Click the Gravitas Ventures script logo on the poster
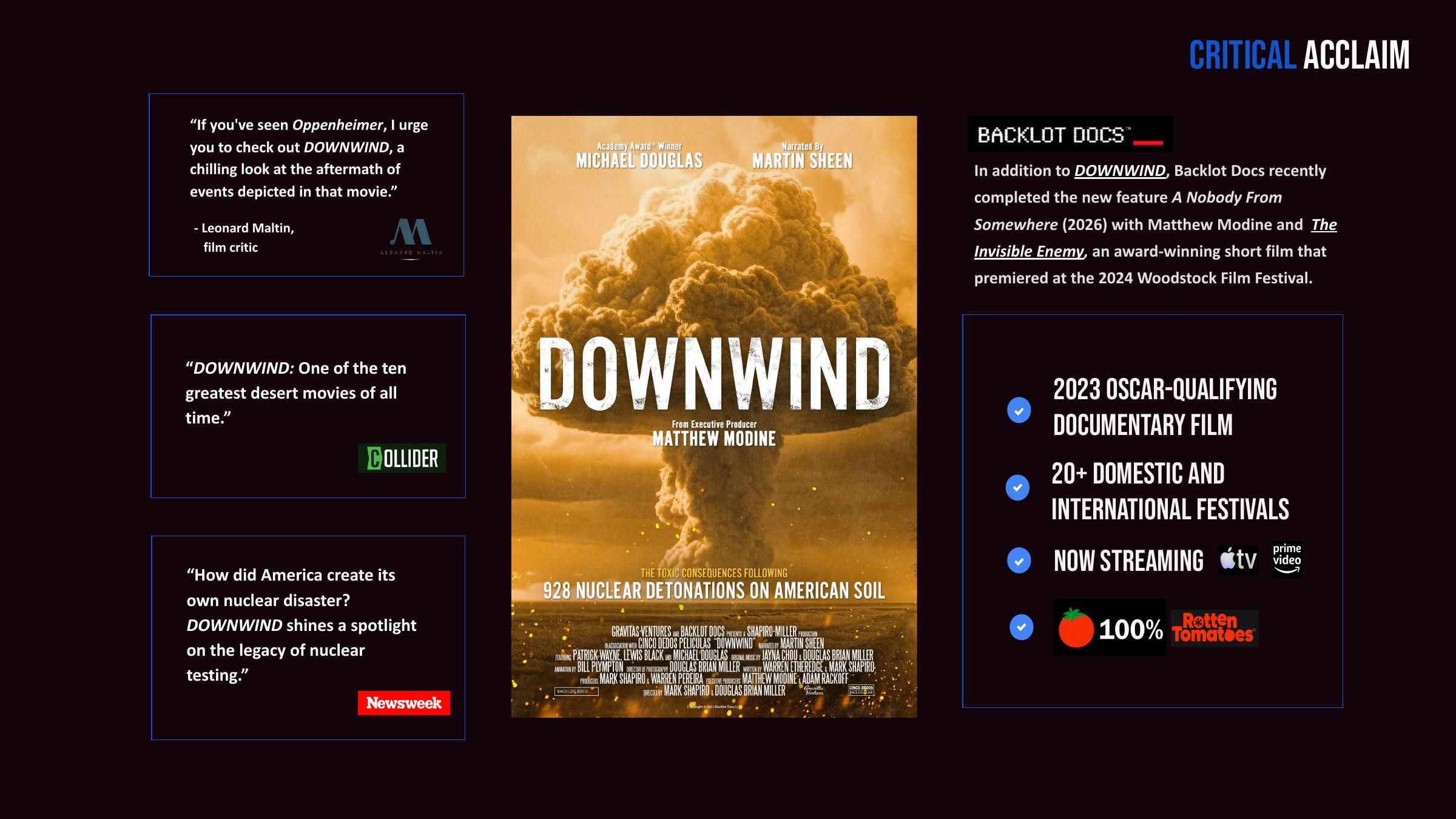Viewport: 1456px width, 819px height. pyautogui.click(x=814, y=690)
